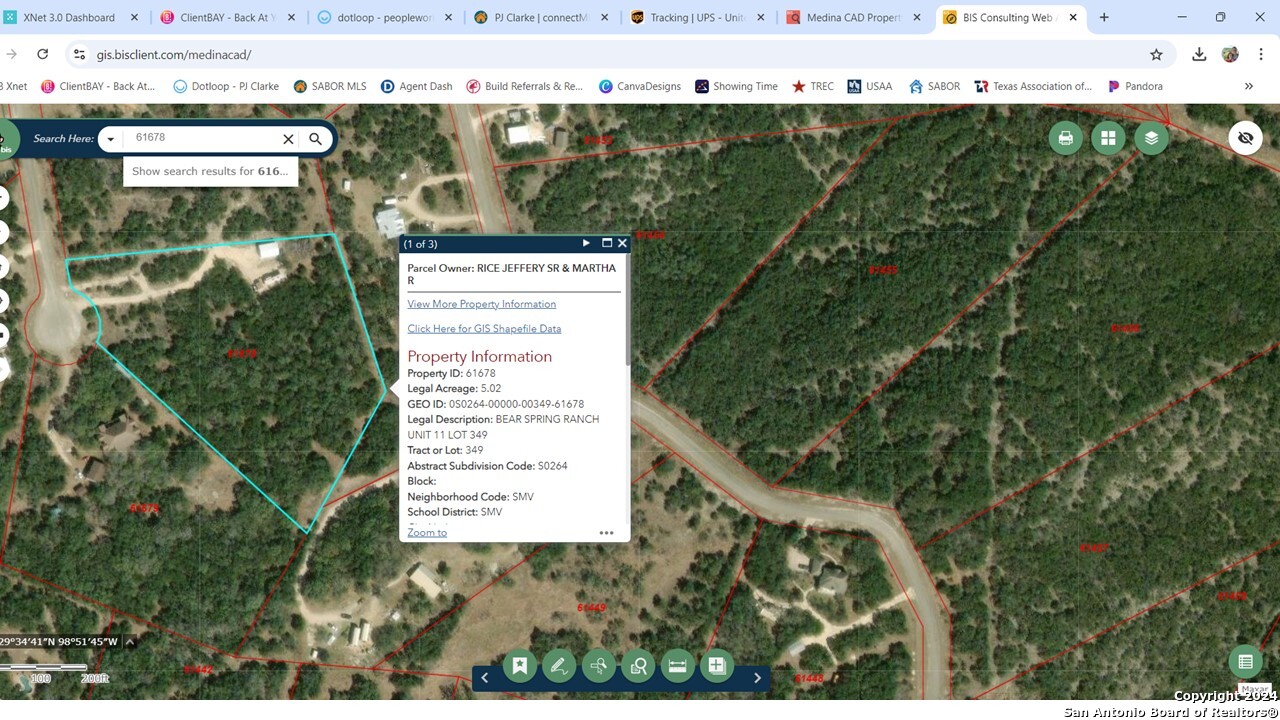Click the 61678 parcel label on map

click(x=242, y=354)
